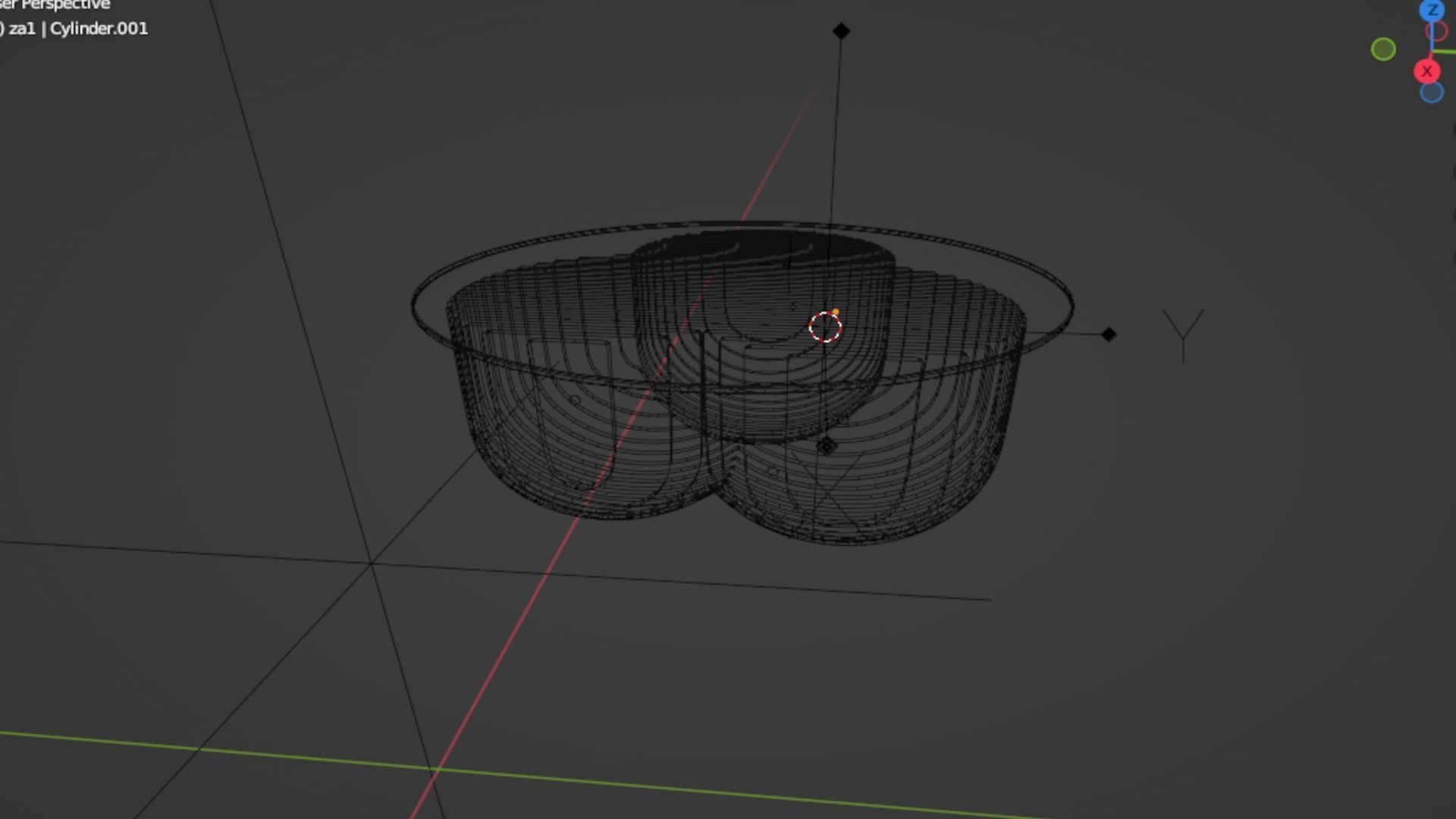
Task: Click the 3D cursor dashed circle
Action: (825, 328)
